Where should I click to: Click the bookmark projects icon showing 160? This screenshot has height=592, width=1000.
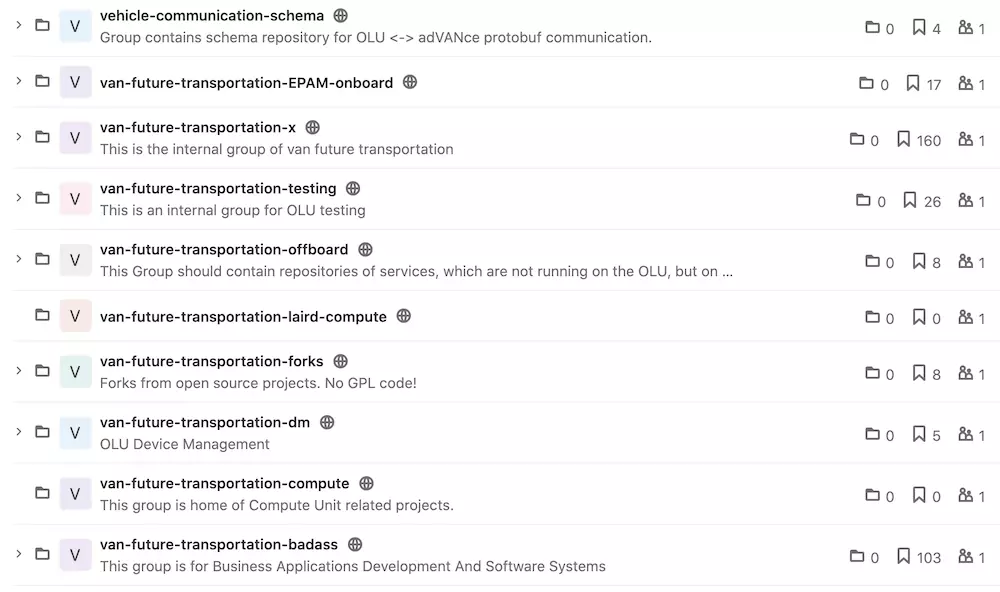pyautogui.click(x=903, y=139)
